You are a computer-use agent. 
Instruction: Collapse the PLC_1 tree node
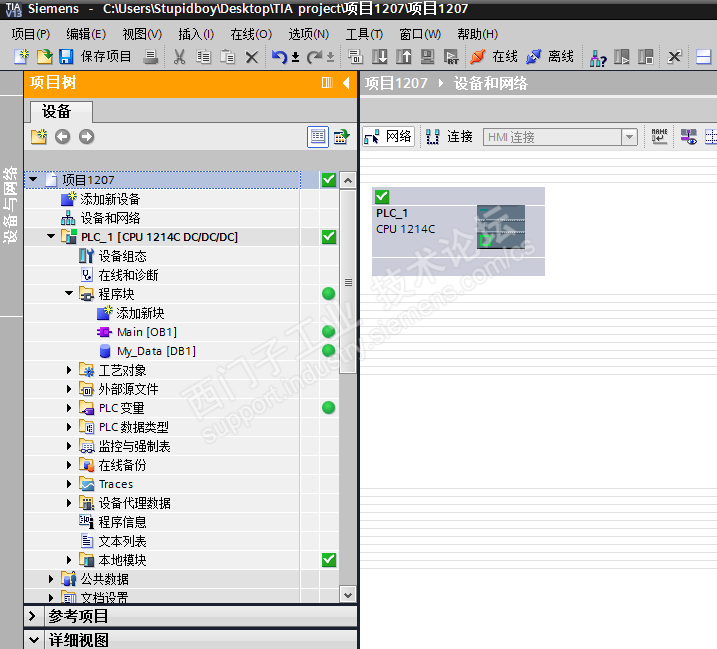tap(51, 236)
